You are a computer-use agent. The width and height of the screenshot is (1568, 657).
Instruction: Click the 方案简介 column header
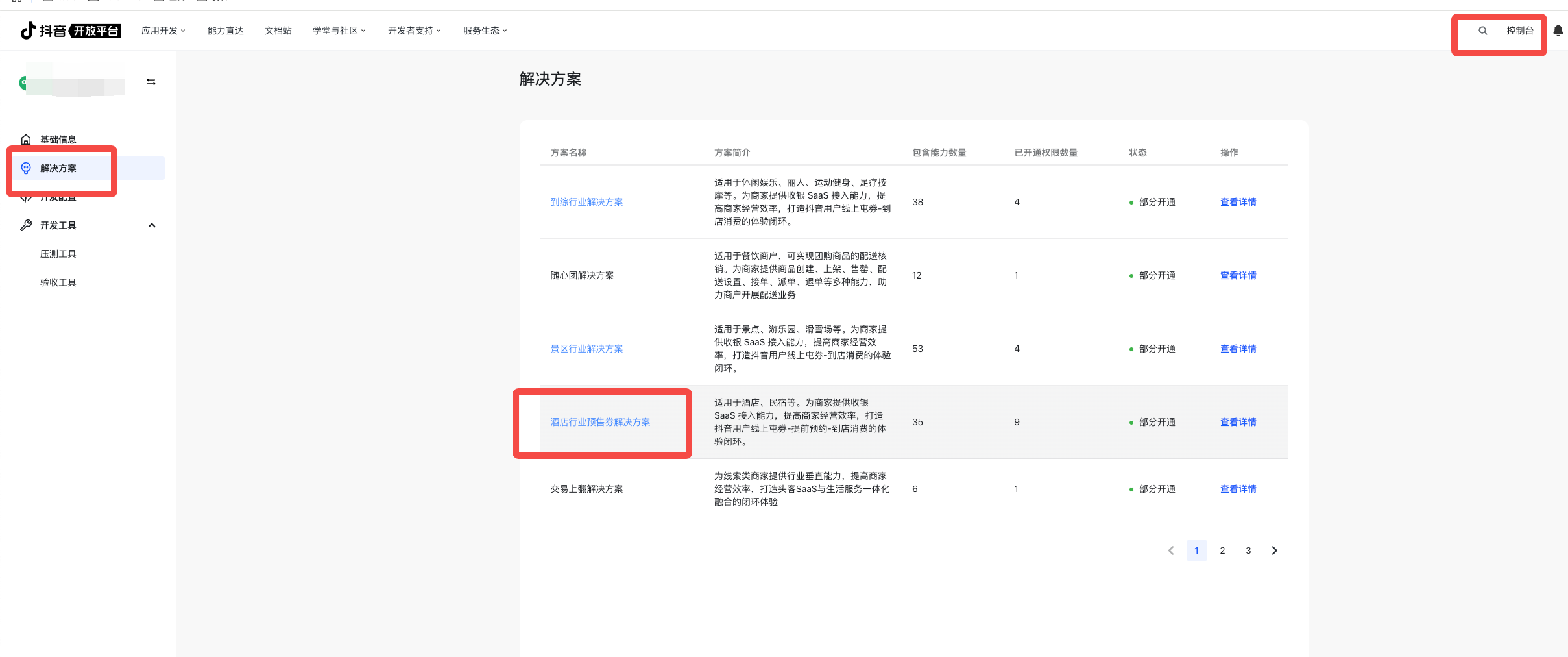click(x=732, y=153)
